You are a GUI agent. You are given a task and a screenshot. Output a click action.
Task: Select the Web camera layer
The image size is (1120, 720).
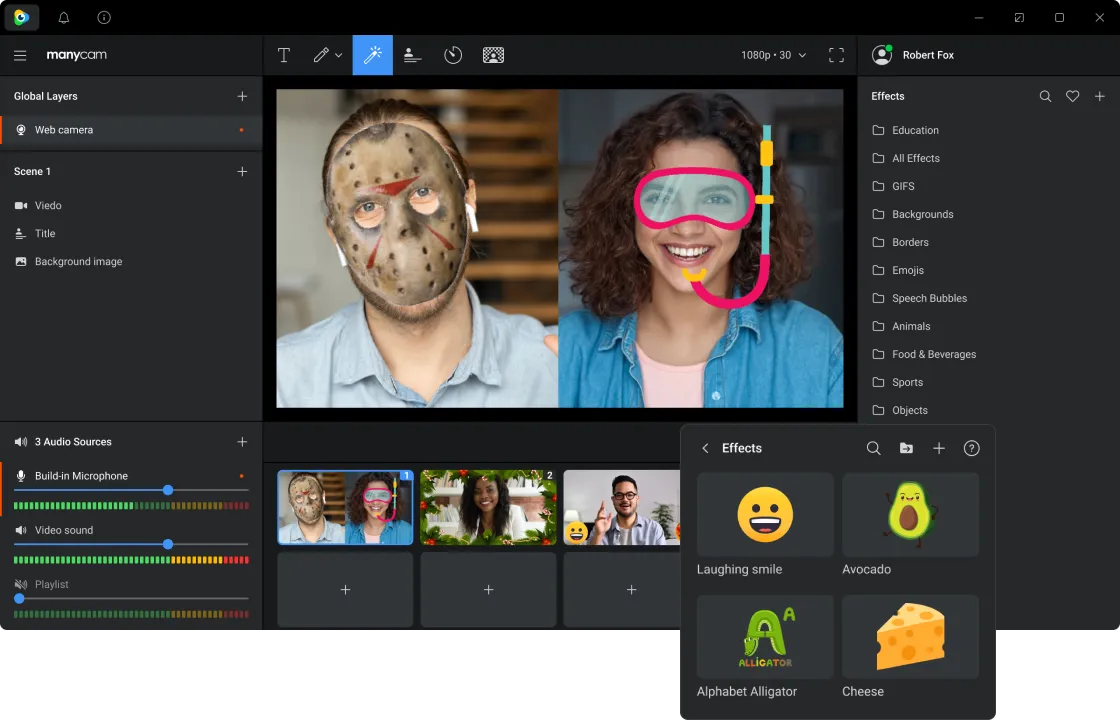point(64,130)
